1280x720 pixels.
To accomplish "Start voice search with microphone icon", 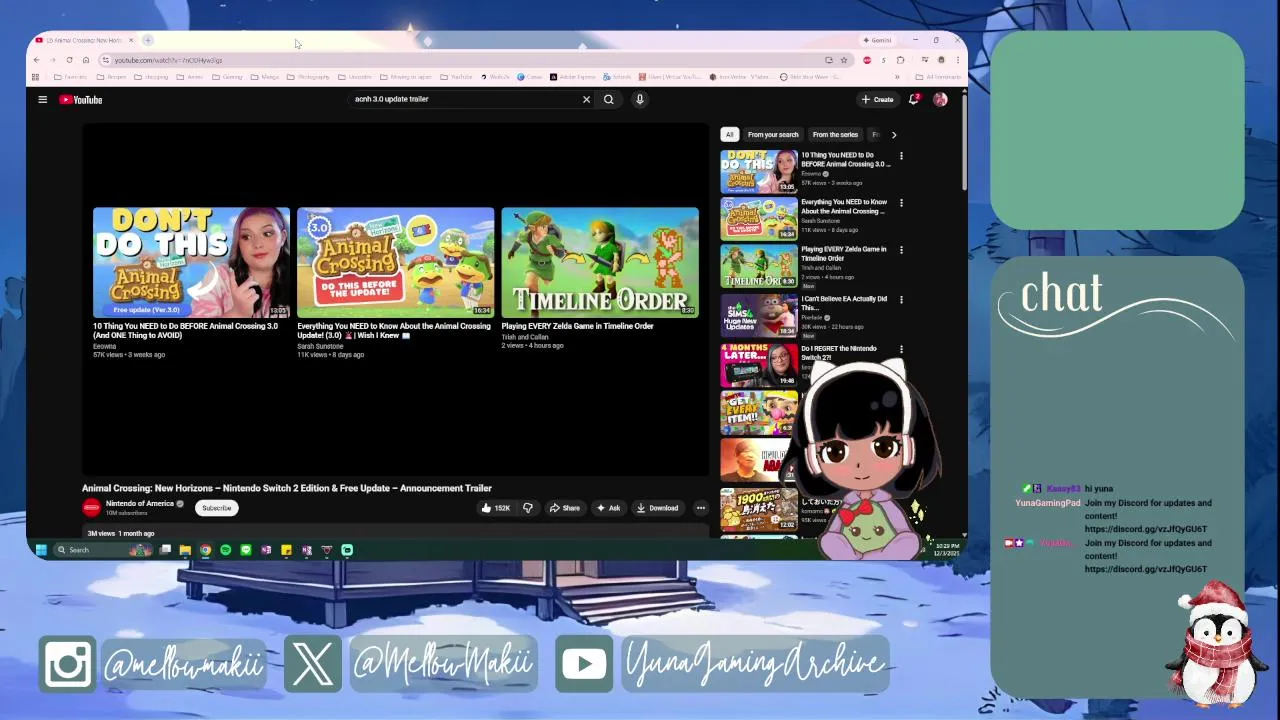I will (x=640, y=99).
